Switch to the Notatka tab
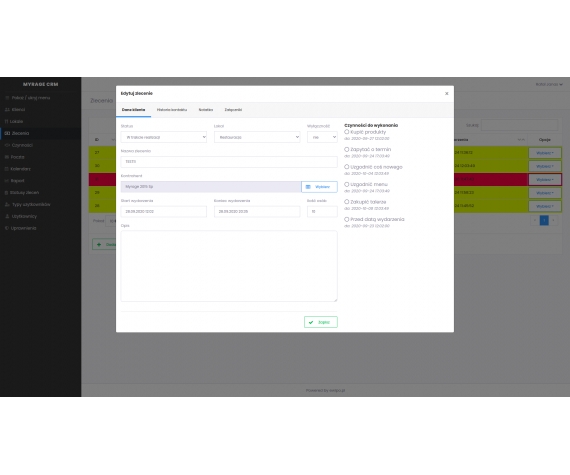Screen dimensions: 570x475 tap(206, 110)
